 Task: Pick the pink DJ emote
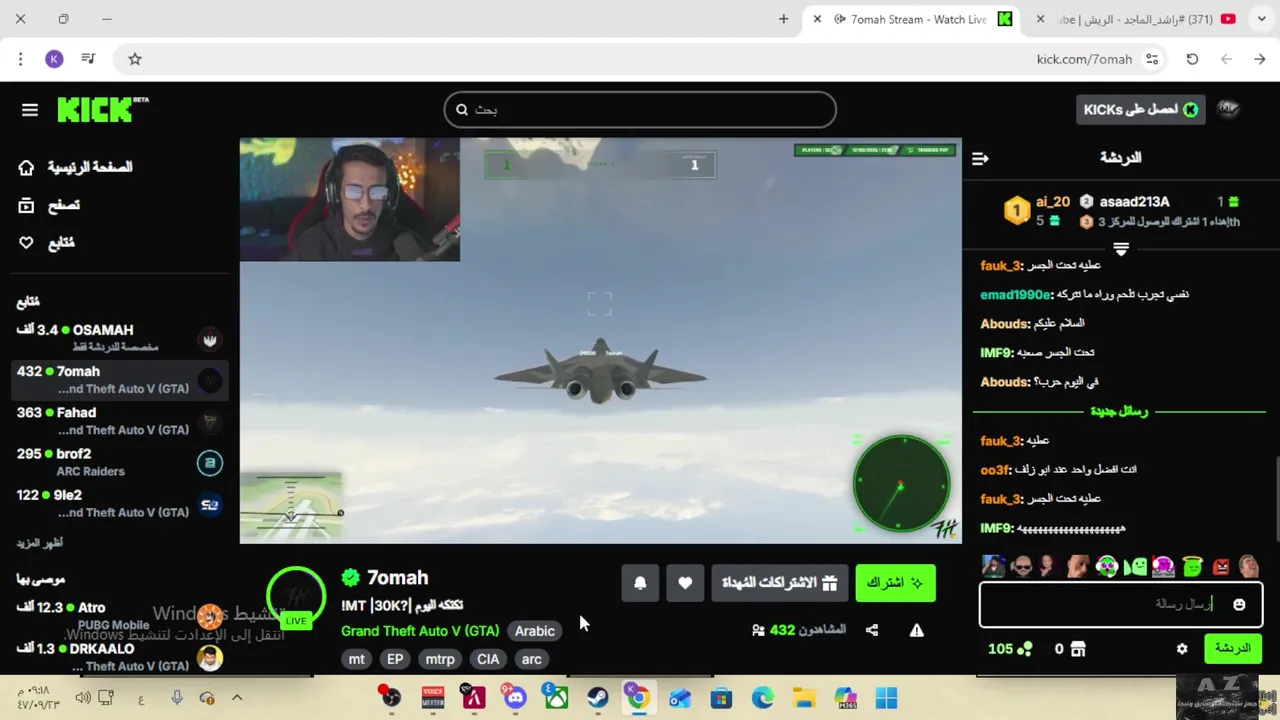(1163, 567)
